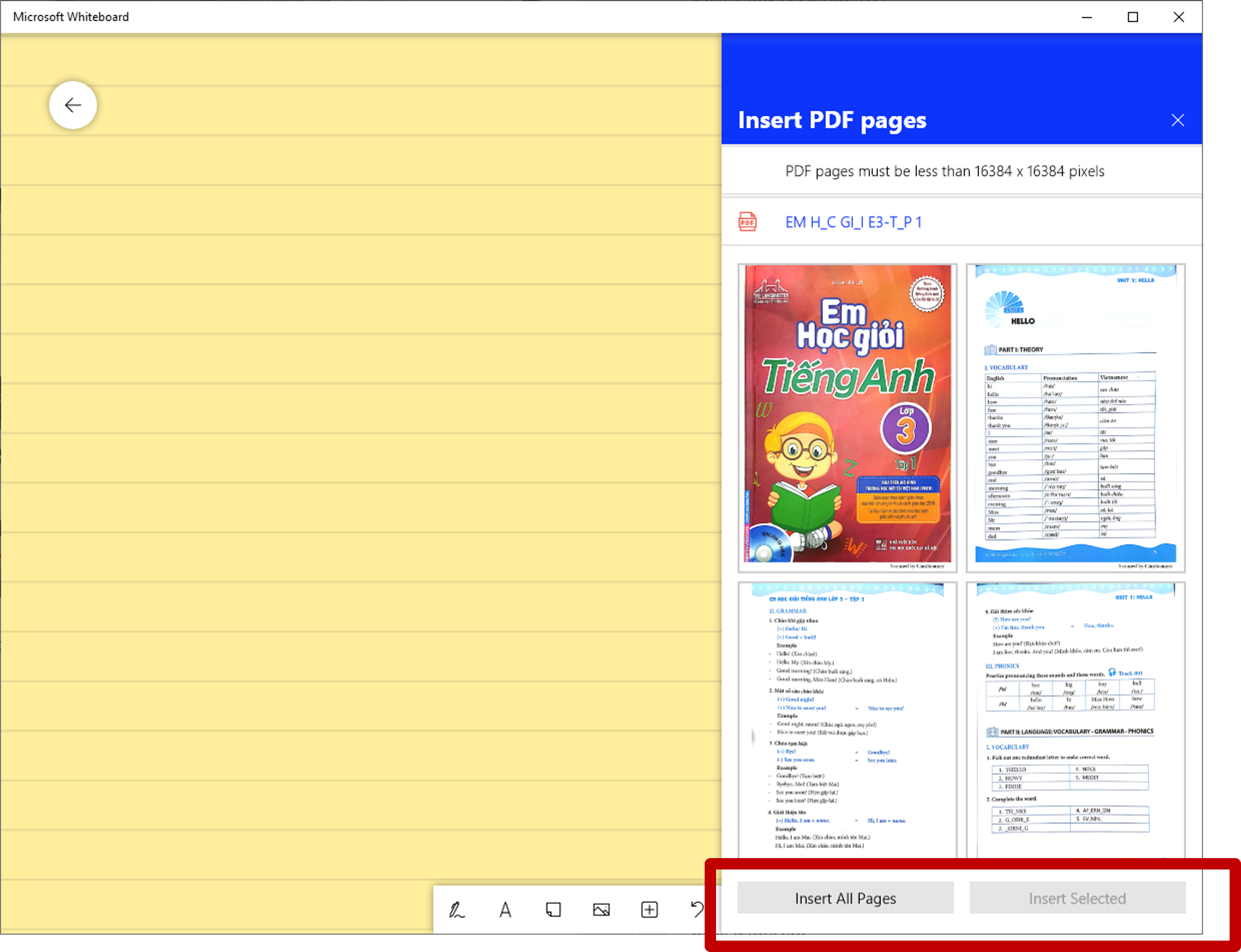Undo the last action
This screenshot has width=1241, height=952.
pyautogui.click(x=697, y=909)
